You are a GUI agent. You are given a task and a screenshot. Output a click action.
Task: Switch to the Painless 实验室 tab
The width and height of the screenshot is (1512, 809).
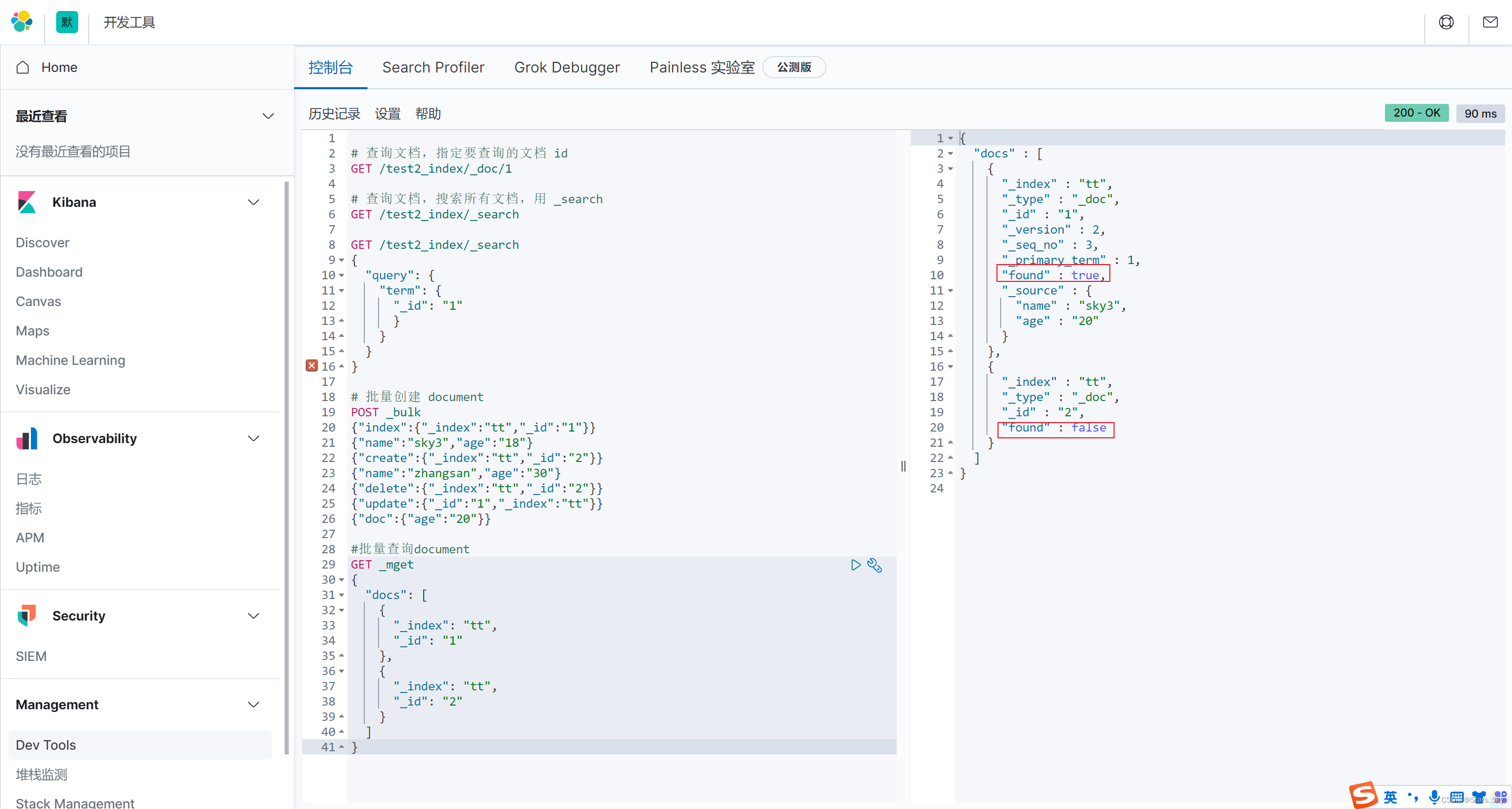(x=702, y=68)
